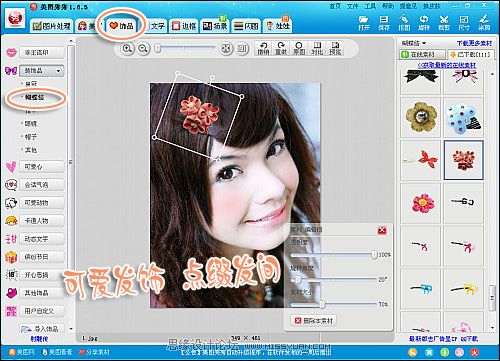Expand the 脸饰品 category dropdown
The image size is (500, 361).
coord(42,71)
